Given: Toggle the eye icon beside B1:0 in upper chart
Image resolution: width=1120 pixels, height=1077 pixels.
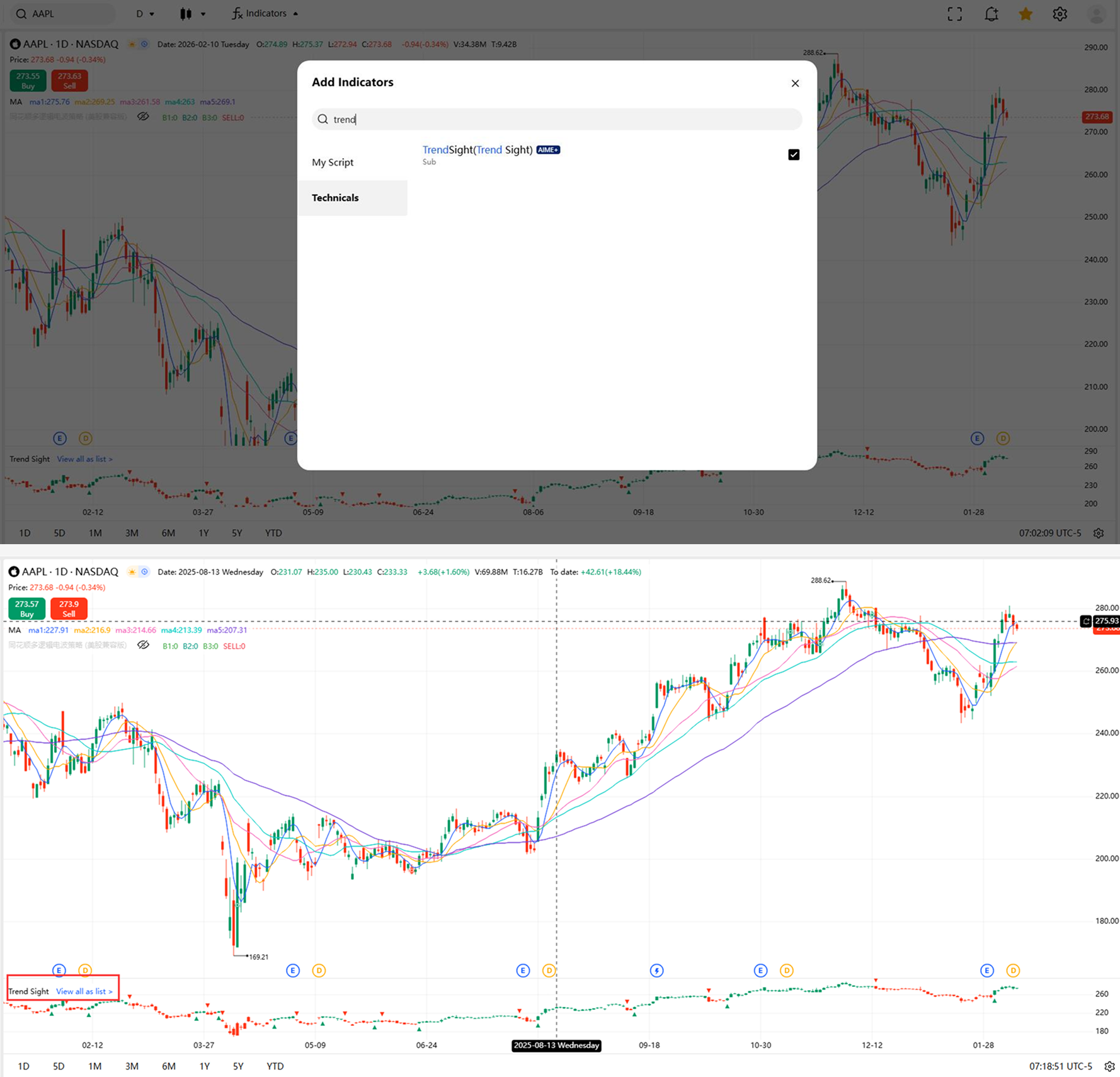Looking at the screenshot, I should pos(144,117).
